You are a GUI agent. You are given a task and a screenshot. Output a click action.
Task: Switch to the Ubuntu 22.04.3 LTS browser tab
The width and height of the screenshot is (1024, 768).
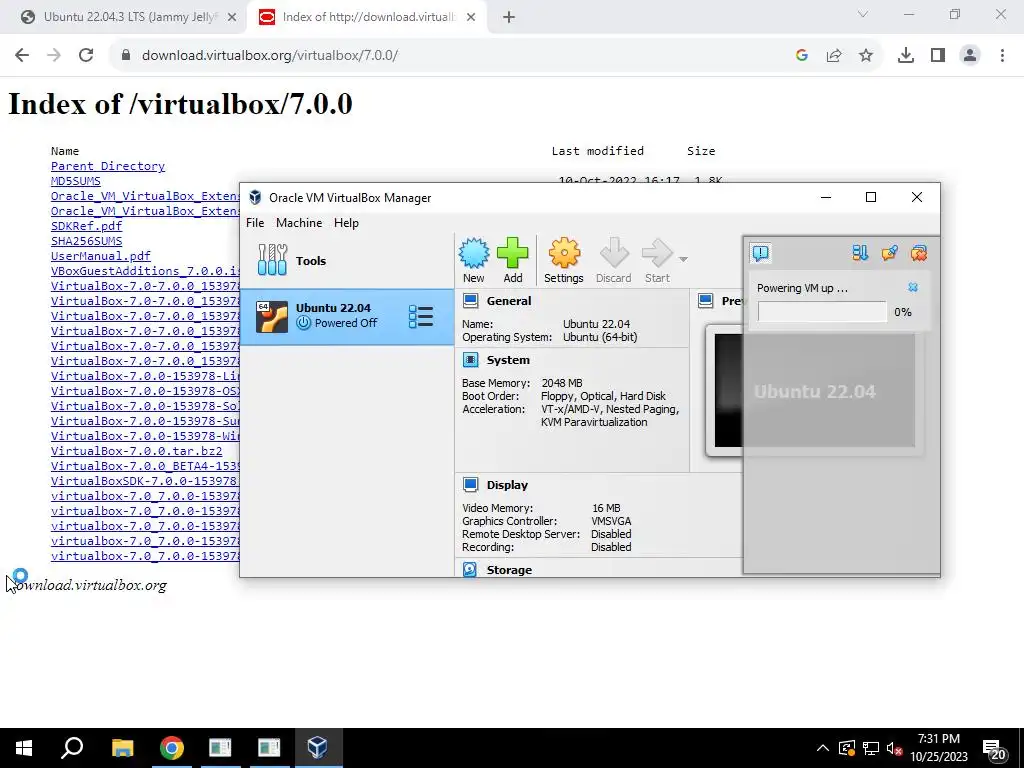click(x=129, y=17)
